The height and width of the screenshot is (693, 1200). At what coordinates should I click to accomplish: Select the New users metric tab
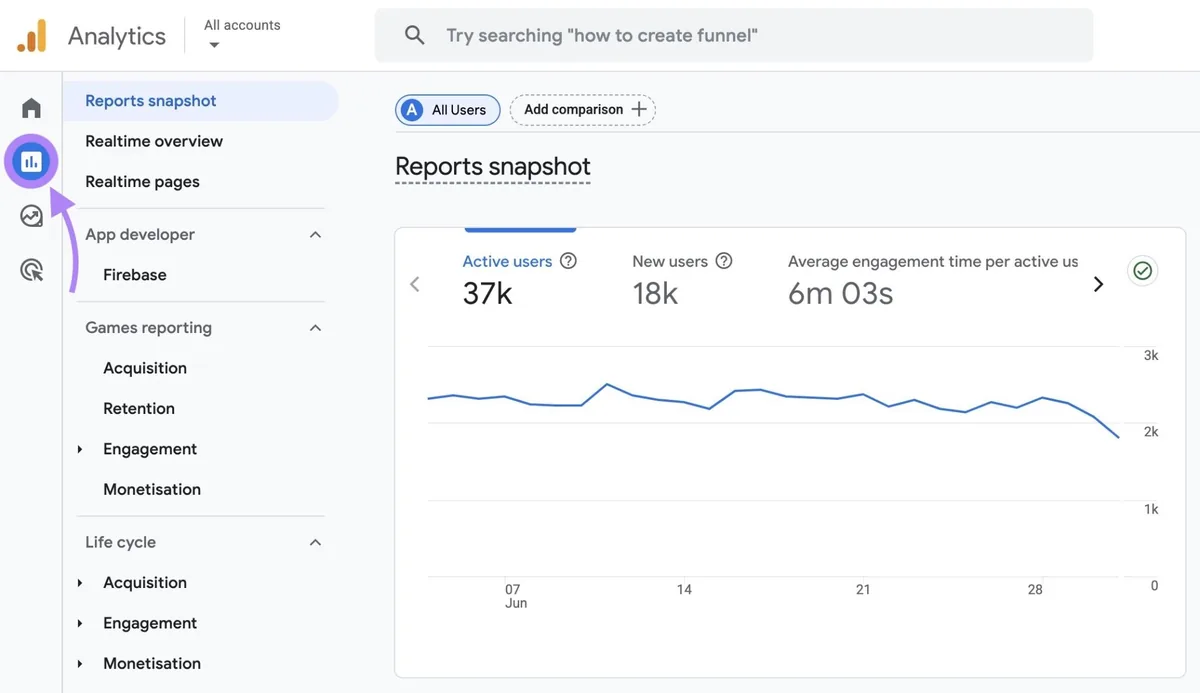click(x=682, y=278)
